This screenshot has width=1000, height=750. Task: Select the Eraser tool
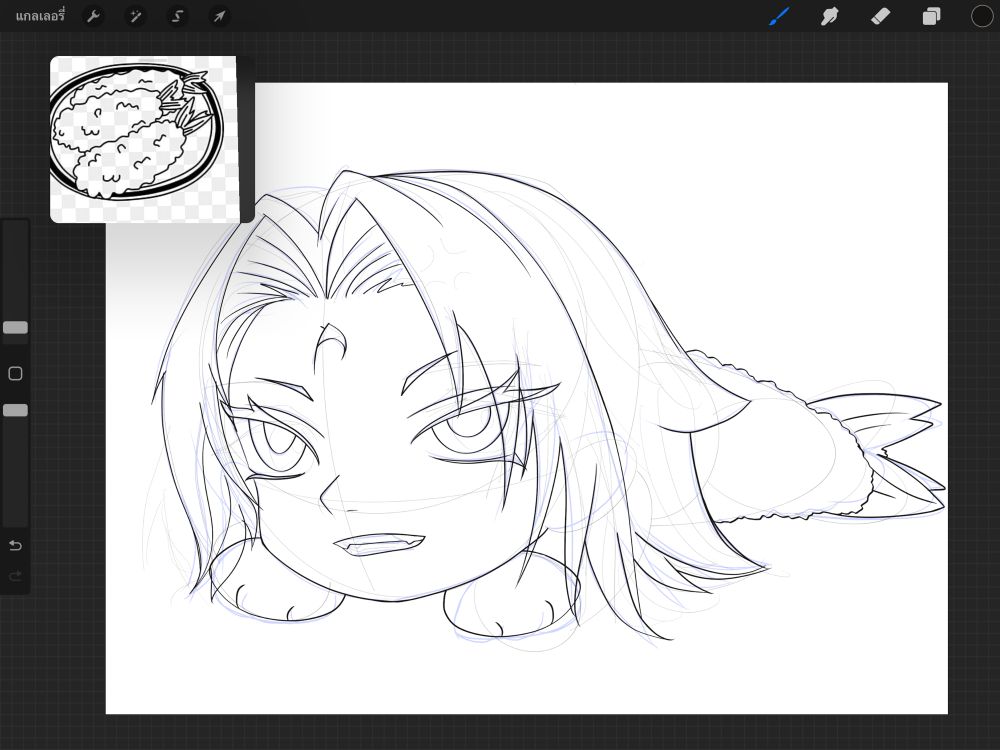coord(880,16)
